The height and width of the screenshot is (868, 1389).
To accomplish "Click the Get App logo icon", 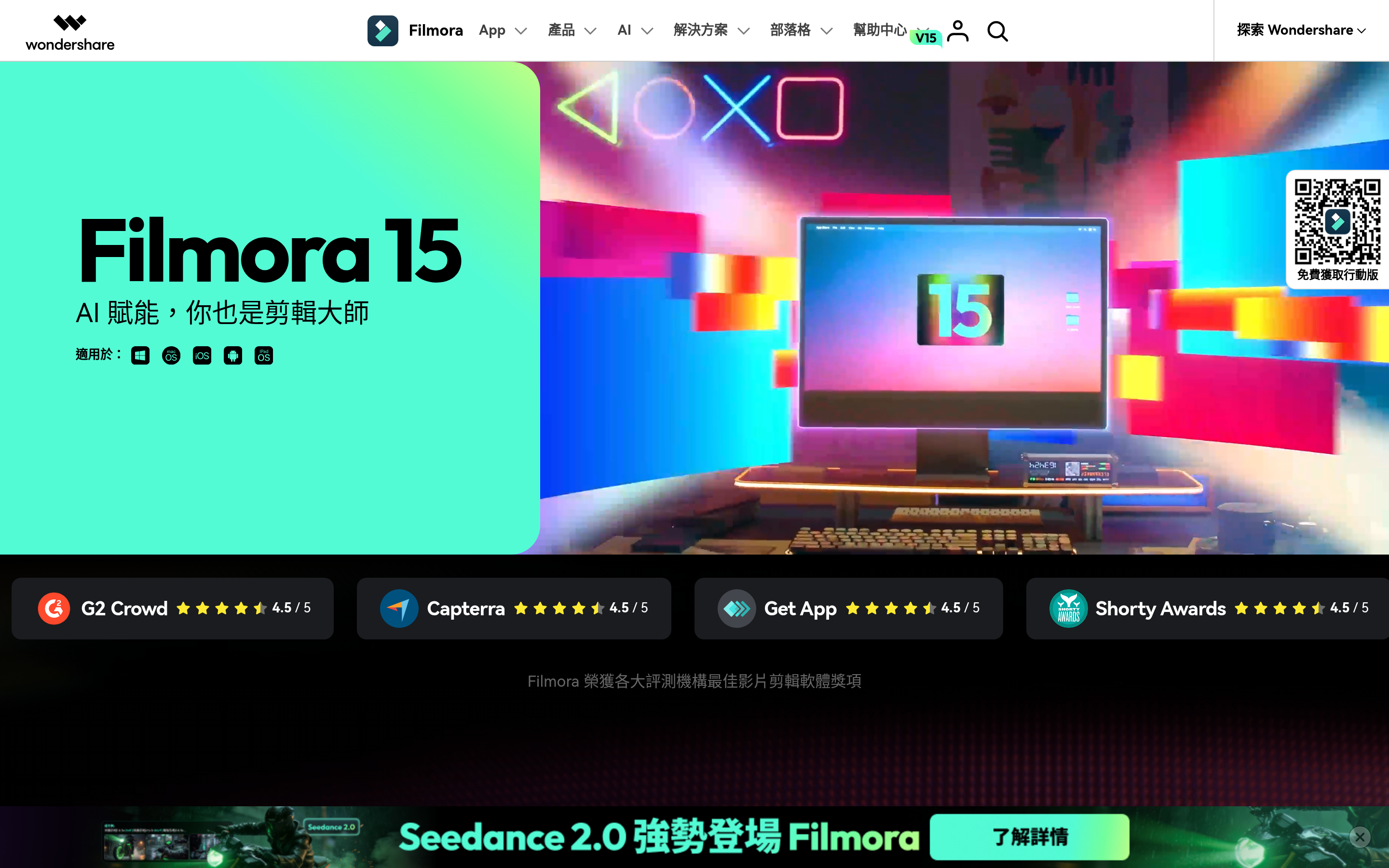I will 736,608.
